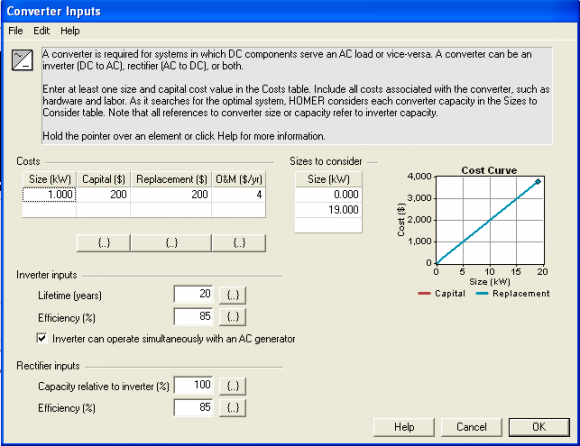580x446 pixels.
Task: Click the empty row in Sizes to consider
Action: (328, 225)
